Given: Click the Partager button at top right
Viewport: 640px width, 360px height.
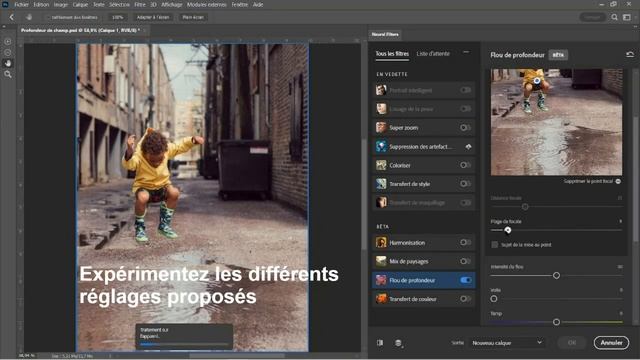Looking at the screenshot, I should coord(592,17).
